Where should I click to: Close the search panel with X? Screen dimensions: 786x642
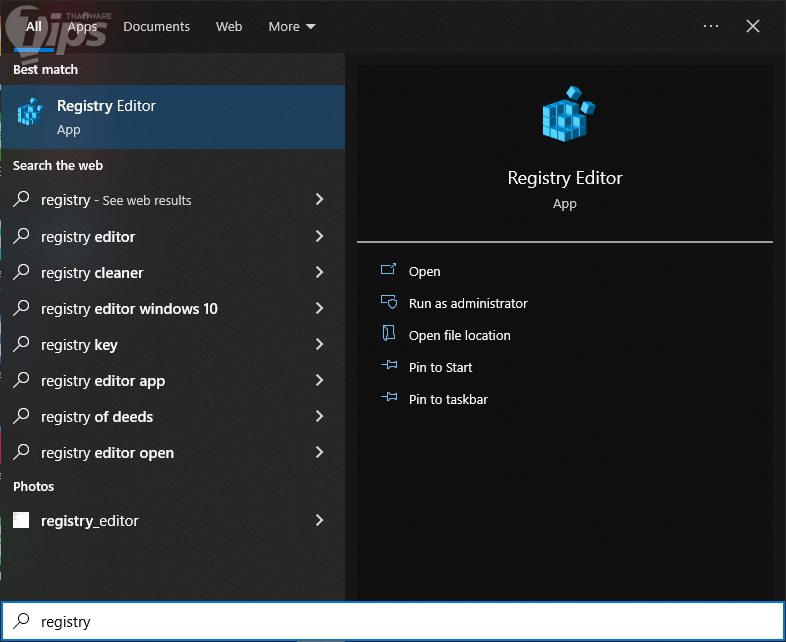pos(753,26)
